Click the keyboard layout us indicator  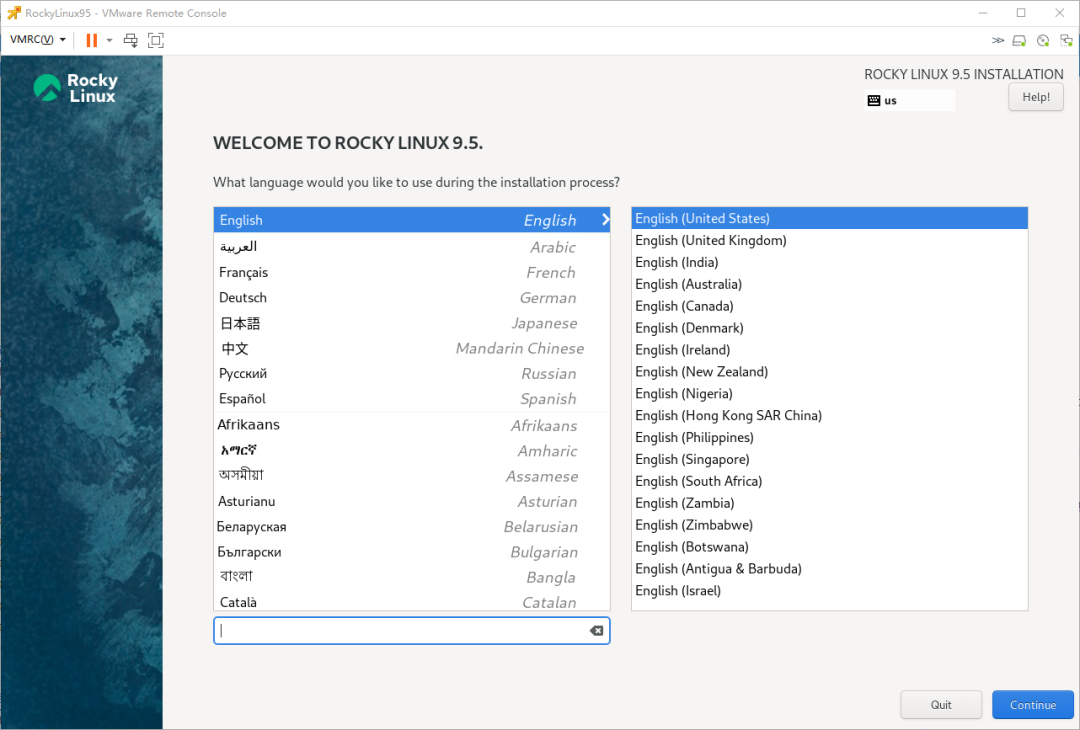pos(909,101)
